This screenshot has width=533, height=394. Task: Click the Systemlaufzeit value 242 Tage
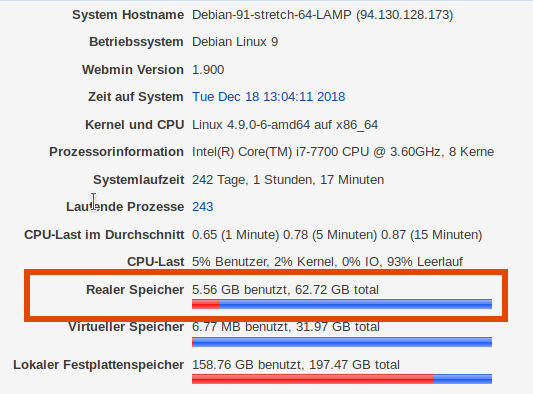pyautogui.click(x=288, y=180)
